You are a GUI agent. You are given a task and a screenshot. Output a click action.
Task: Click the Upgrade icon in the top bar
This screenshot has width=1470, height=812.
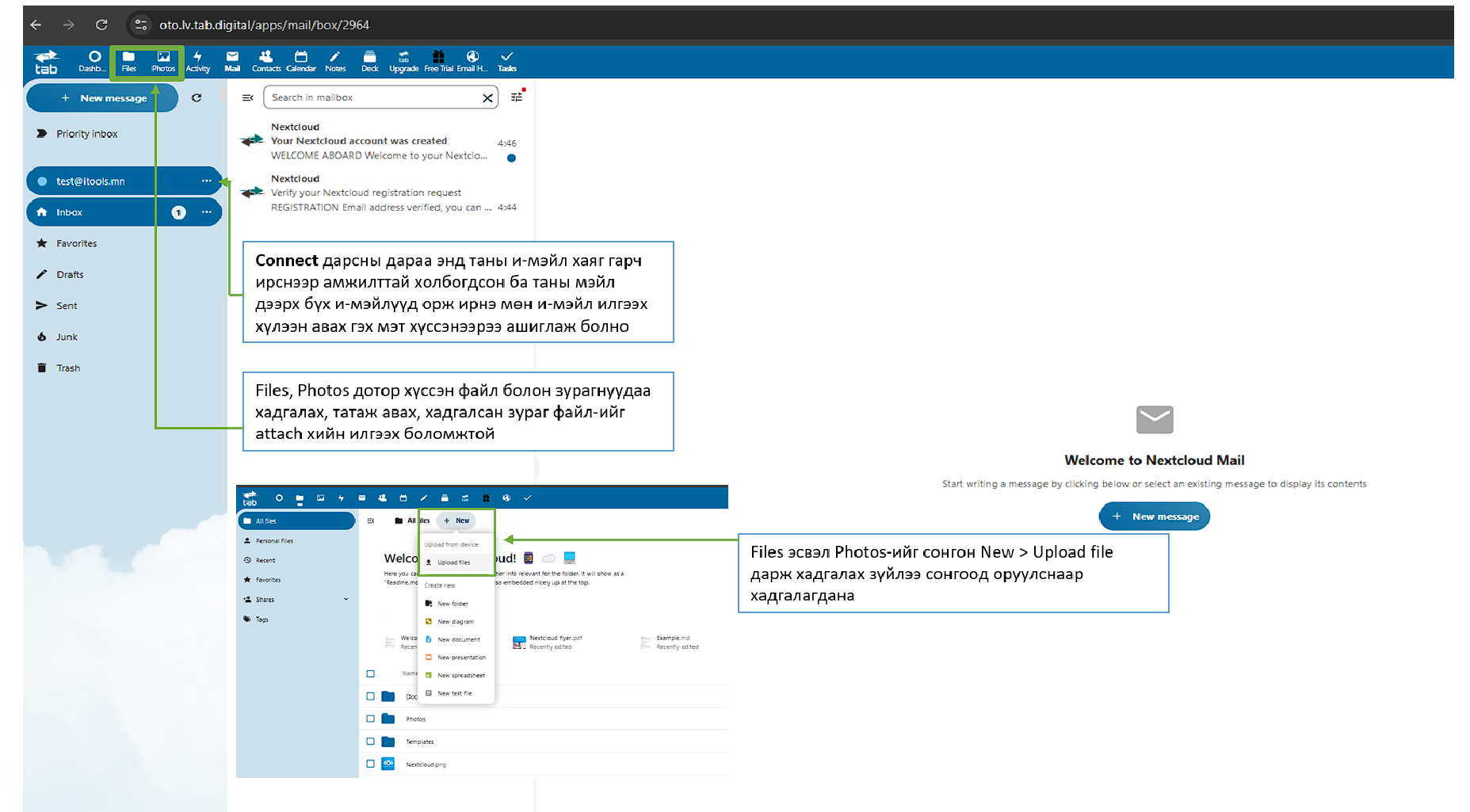(x=403, y=61)
